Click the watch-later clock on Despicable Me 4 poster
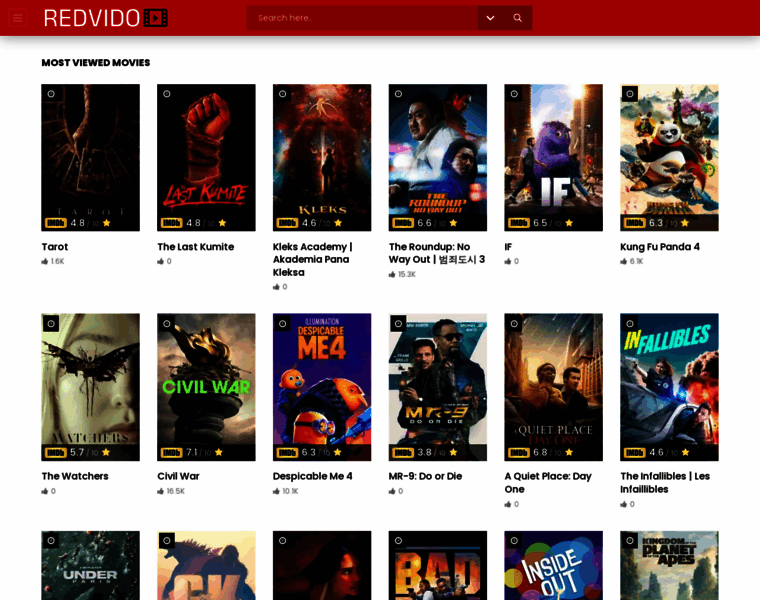This screenshot has height=600, width=760. pyautogui.click(x=283, y=323)
